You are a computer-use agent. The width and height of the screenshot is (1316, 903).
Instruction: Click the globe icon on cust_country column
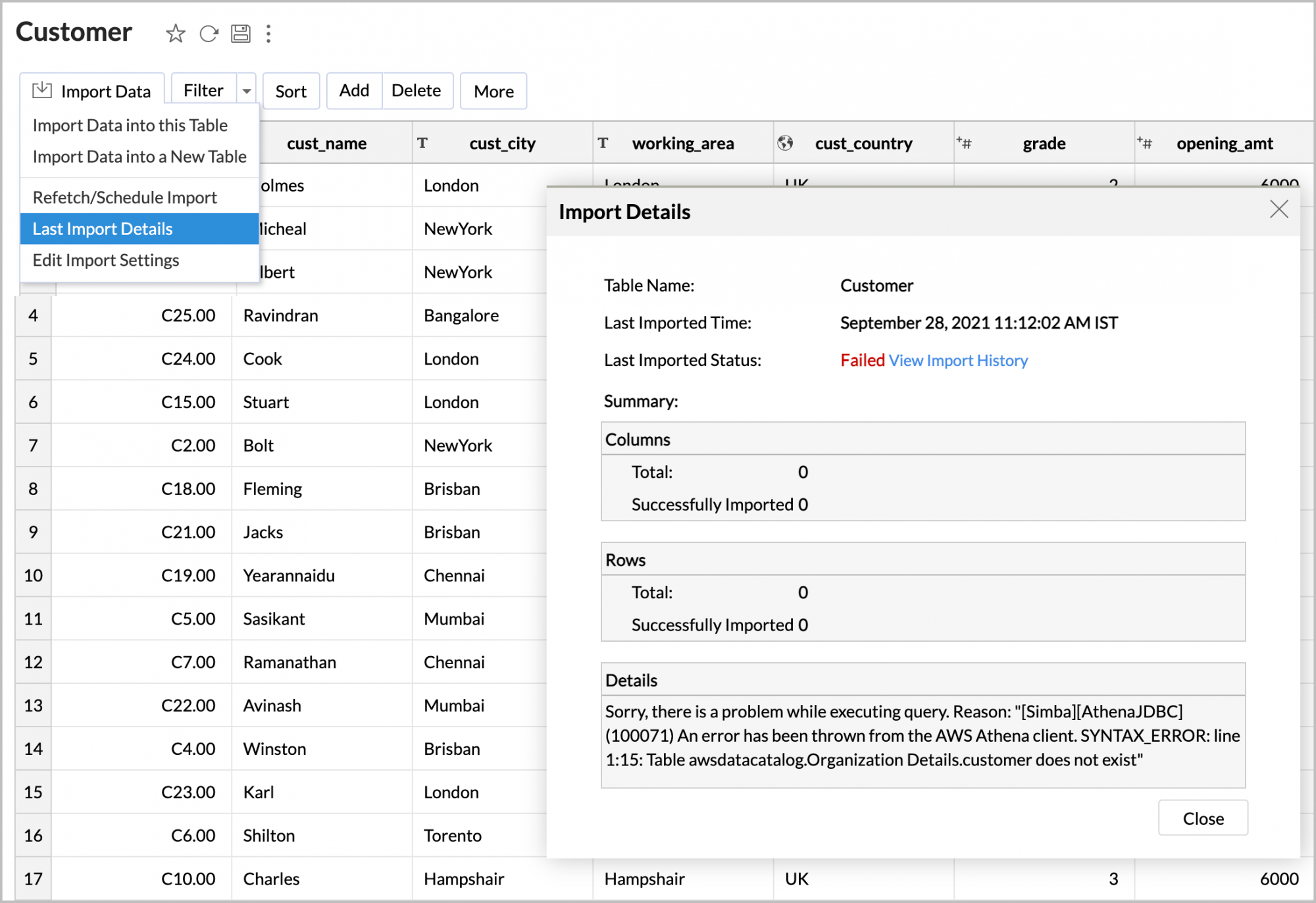[x=785, y=143]
